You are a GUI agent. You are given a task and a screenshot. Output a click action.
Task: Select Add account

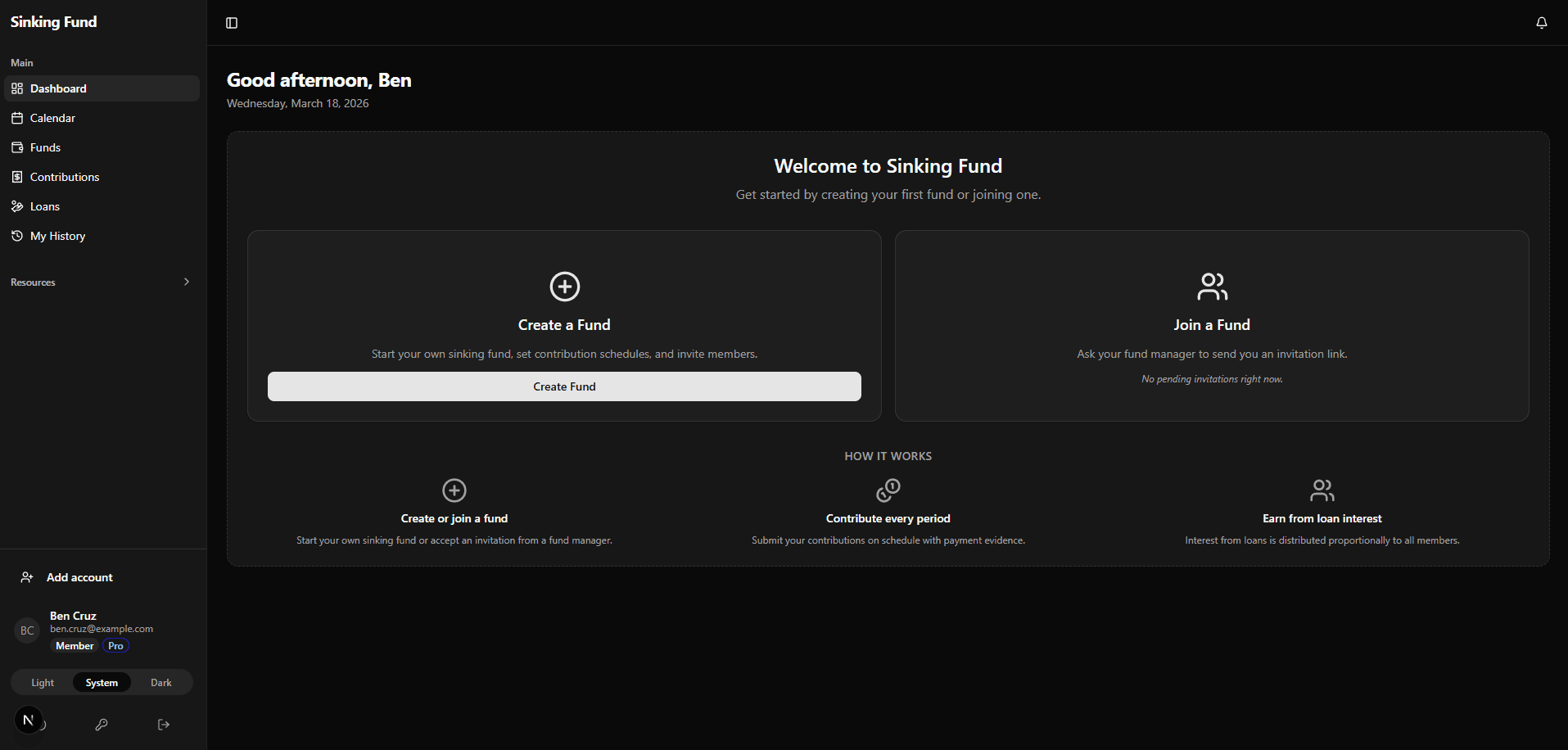(77, 576)
